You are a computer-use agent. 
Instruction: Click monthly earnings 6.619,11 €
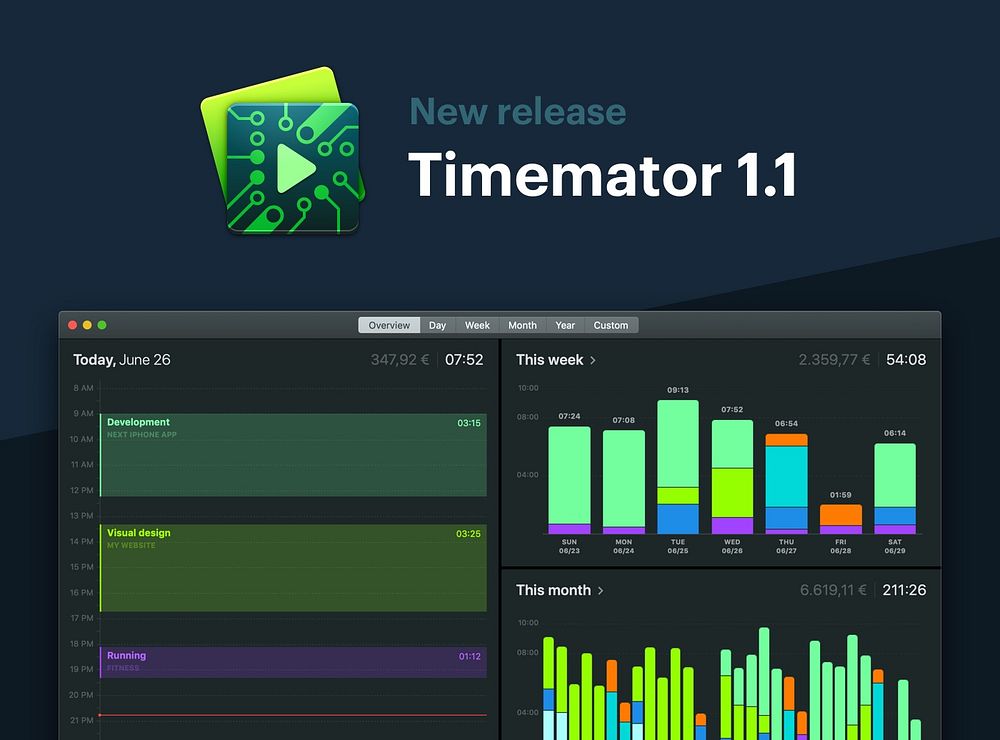pyautogui.click(x=833, y=590)
